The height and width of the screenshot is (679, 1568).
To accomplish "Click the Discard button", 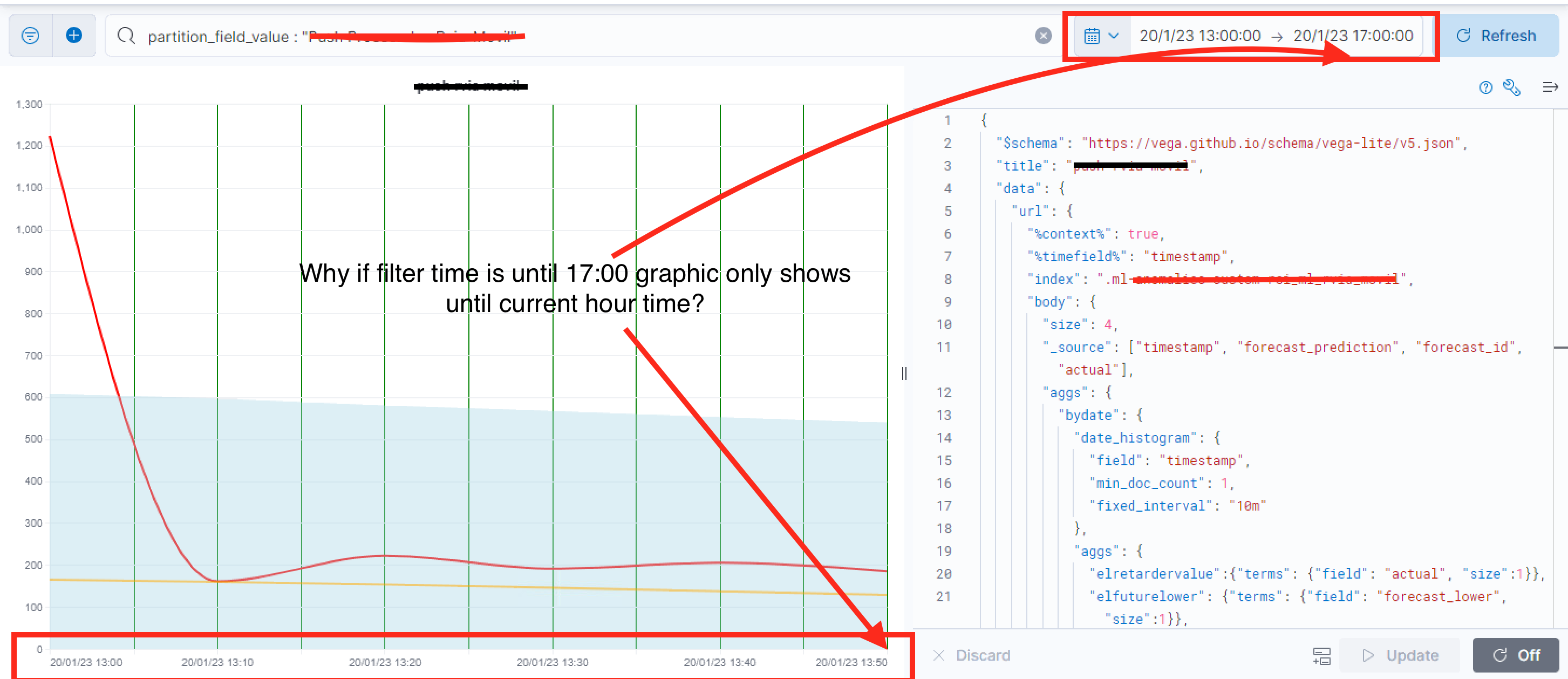I will click(x=972, y=655).
